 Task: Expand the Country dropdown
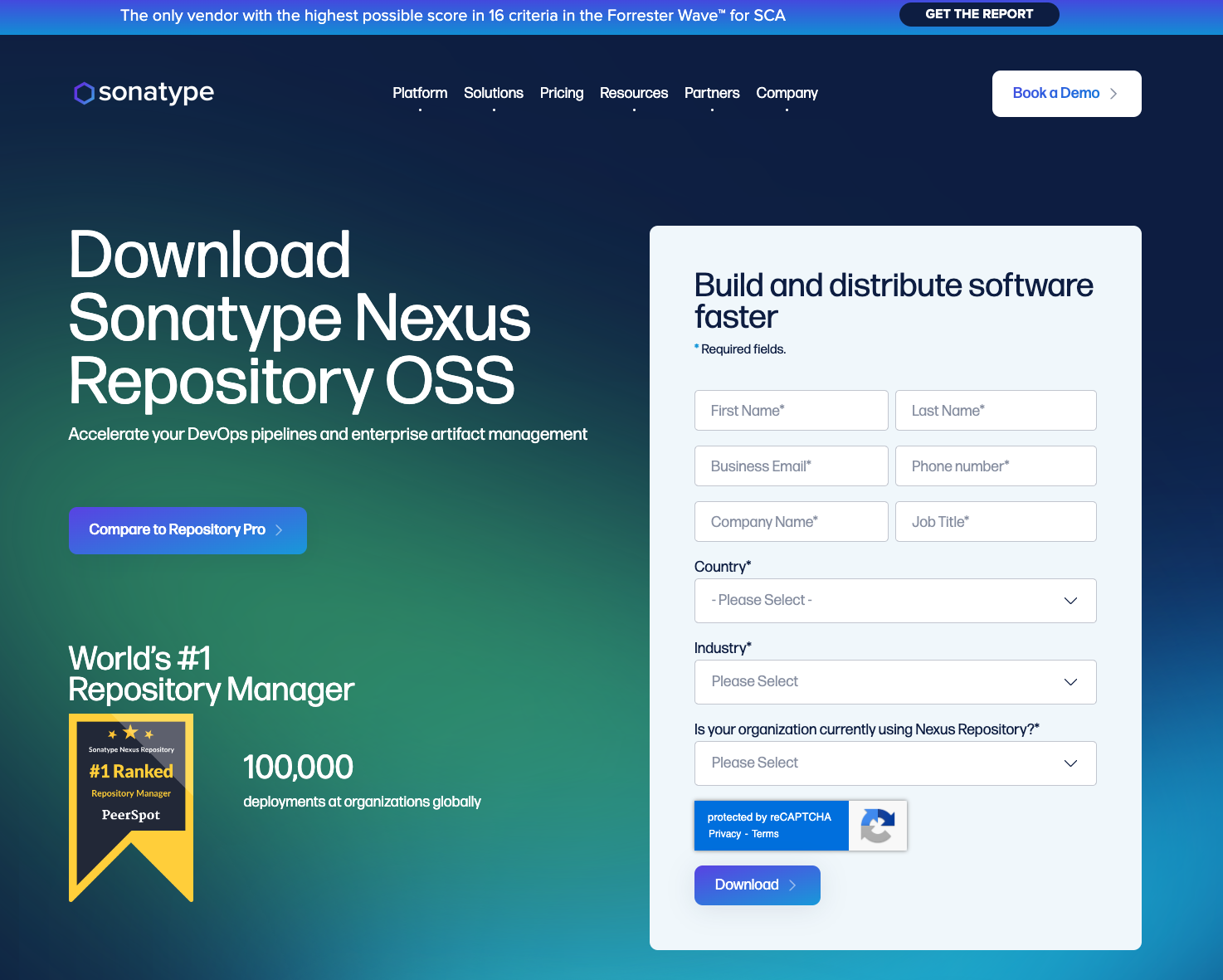click(894, 601)
